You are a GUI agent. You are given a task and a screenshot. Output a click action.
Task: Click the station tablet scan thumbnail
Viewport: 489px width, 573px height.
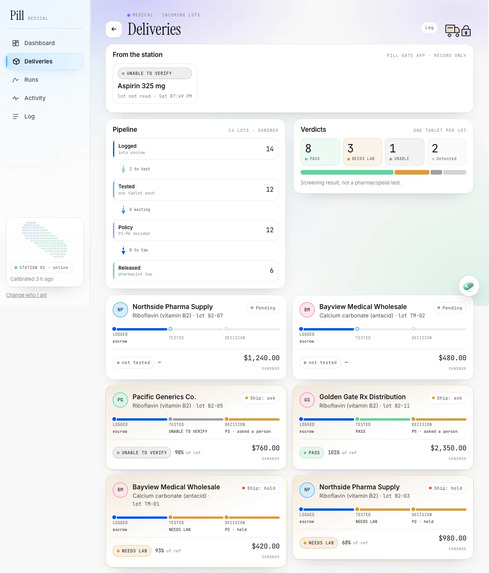click(45, 239)
